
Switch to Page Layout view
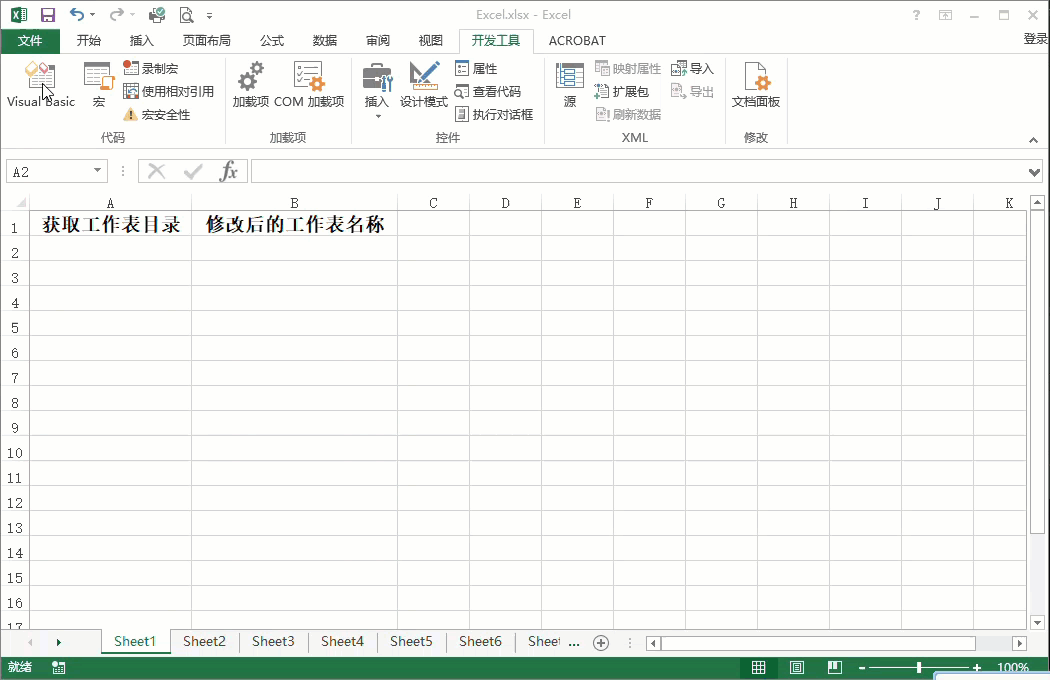(796, 667)
